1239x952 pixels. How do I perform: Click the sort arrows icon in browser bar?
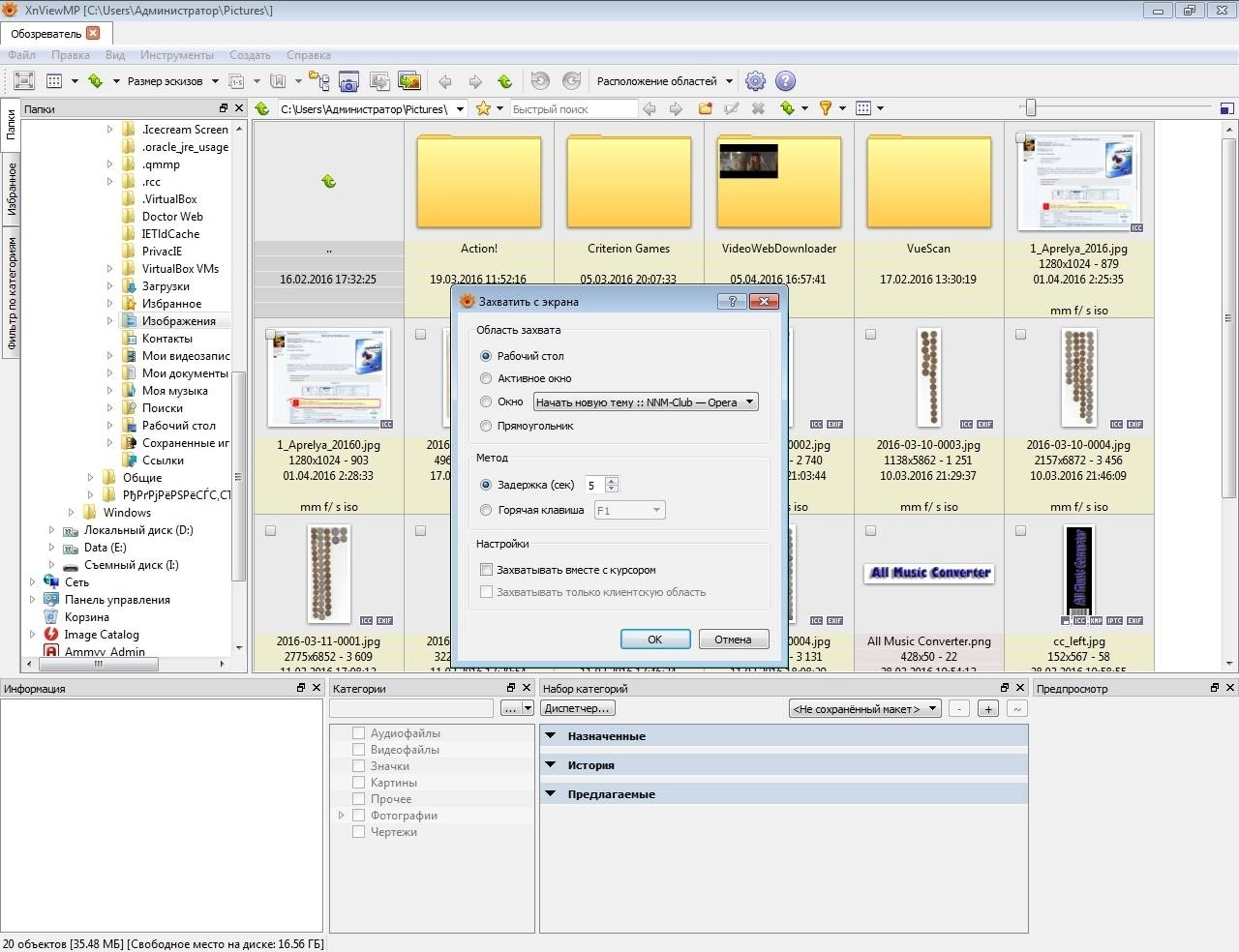pyautogui.click(x=788, y=108)
